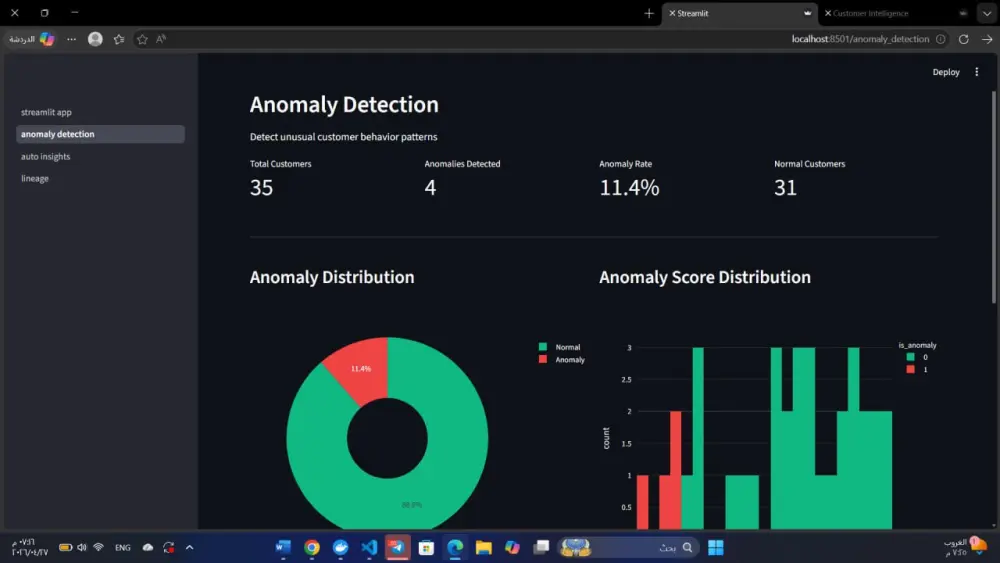Screen dimensions: 1000x563
Task: Click the page vertical scrollbar
Action: [x=994, y=198]
